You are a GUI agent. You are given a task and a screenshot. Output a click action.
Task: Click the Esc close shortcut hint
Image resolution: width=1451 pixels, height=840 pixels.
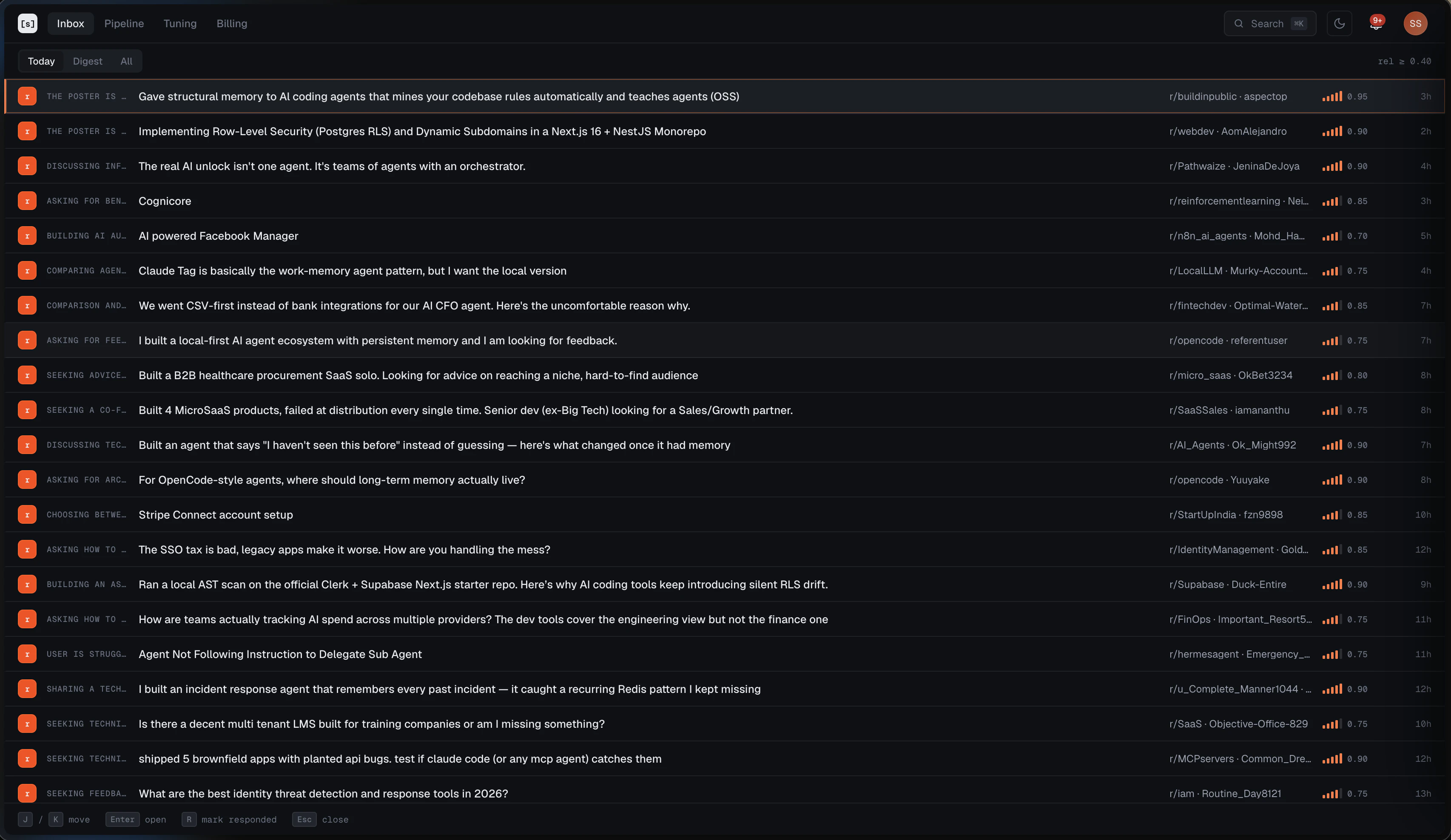click(x=320, y=819)
